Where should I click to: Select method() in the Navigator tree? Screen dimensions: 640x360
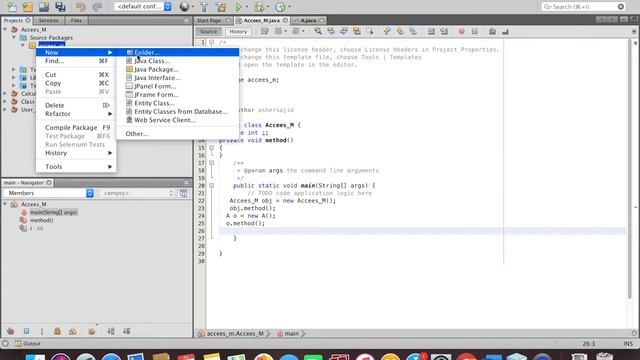[x=41, y=220]
